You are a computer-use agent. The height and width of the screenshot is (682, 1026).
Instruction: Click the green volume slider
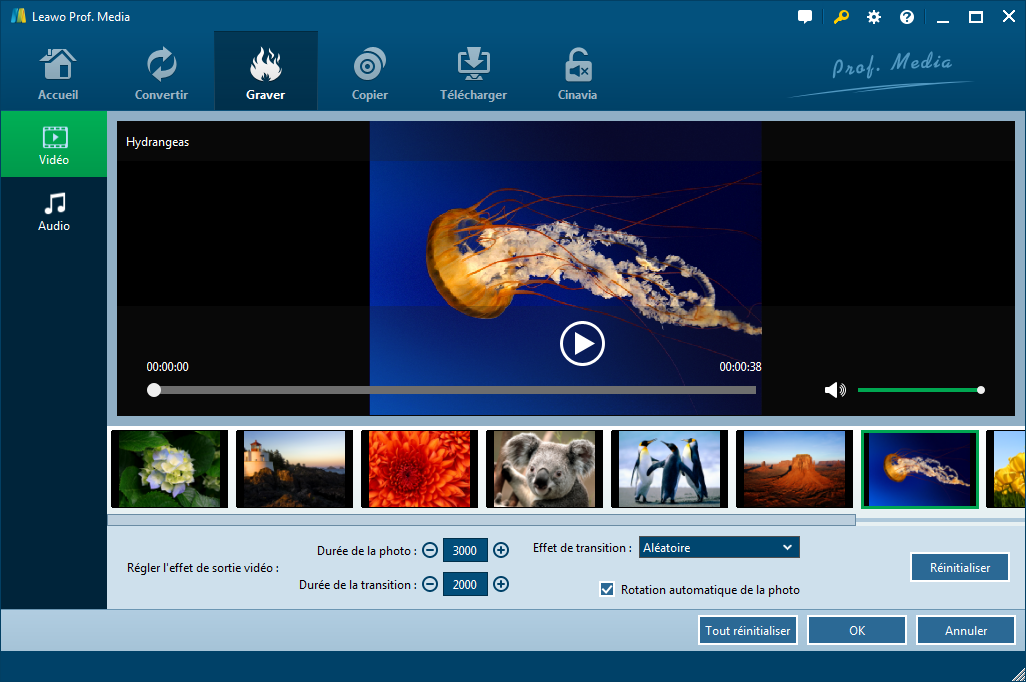coord(918,390)
